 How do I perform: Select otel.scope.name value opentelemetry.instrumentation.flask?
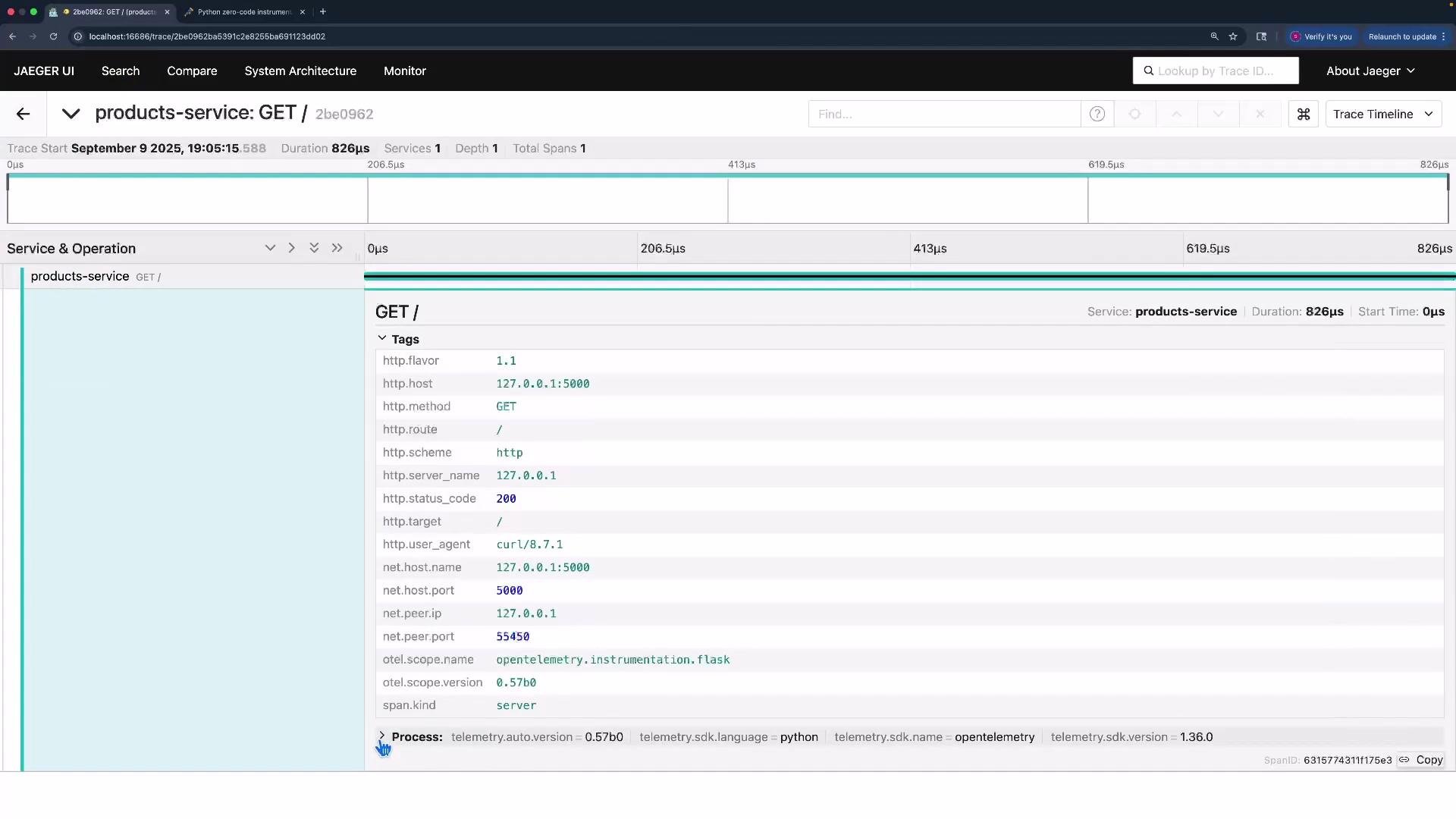coord(613,660)
